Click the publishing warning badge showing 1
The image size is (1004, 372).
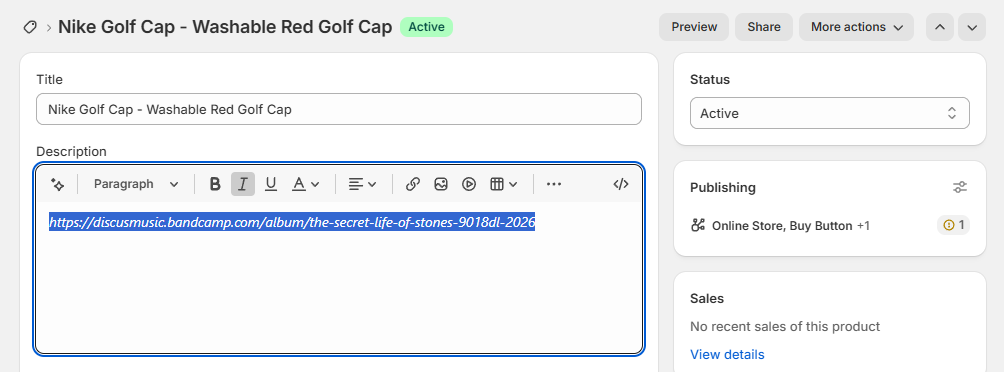point(953,225)
